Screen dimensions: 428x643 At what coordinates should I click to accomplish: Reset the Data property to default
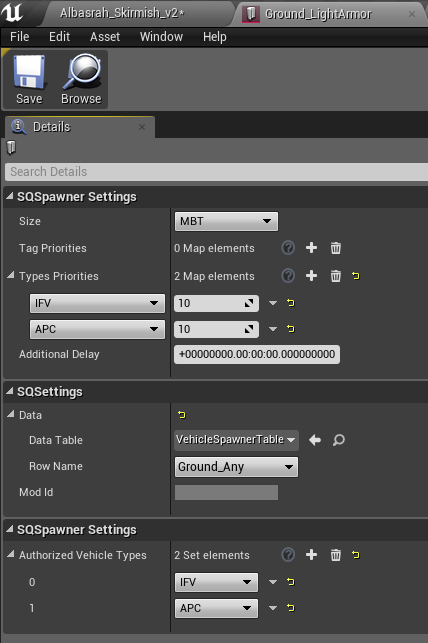[x=182, y=415]
